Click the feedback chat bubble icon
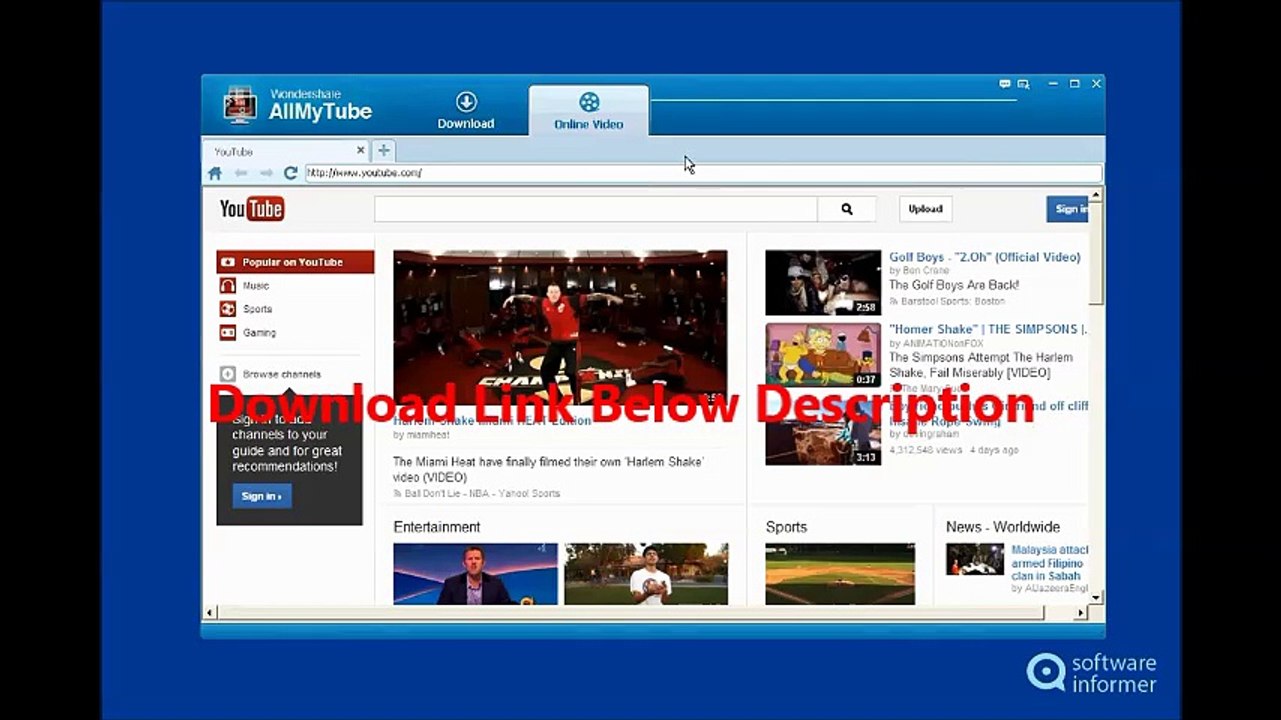 click(x=1004, y=85)
